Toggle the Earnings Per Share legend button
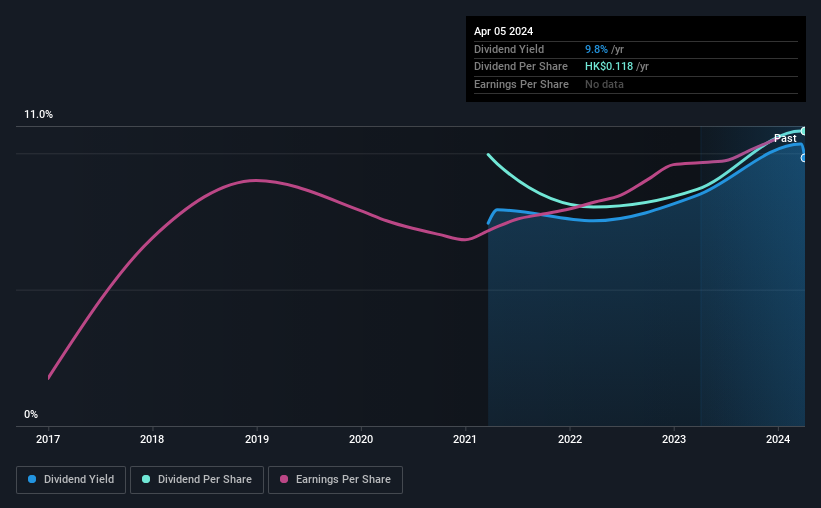Screen dimensions: 821x508 coord(335,480)
